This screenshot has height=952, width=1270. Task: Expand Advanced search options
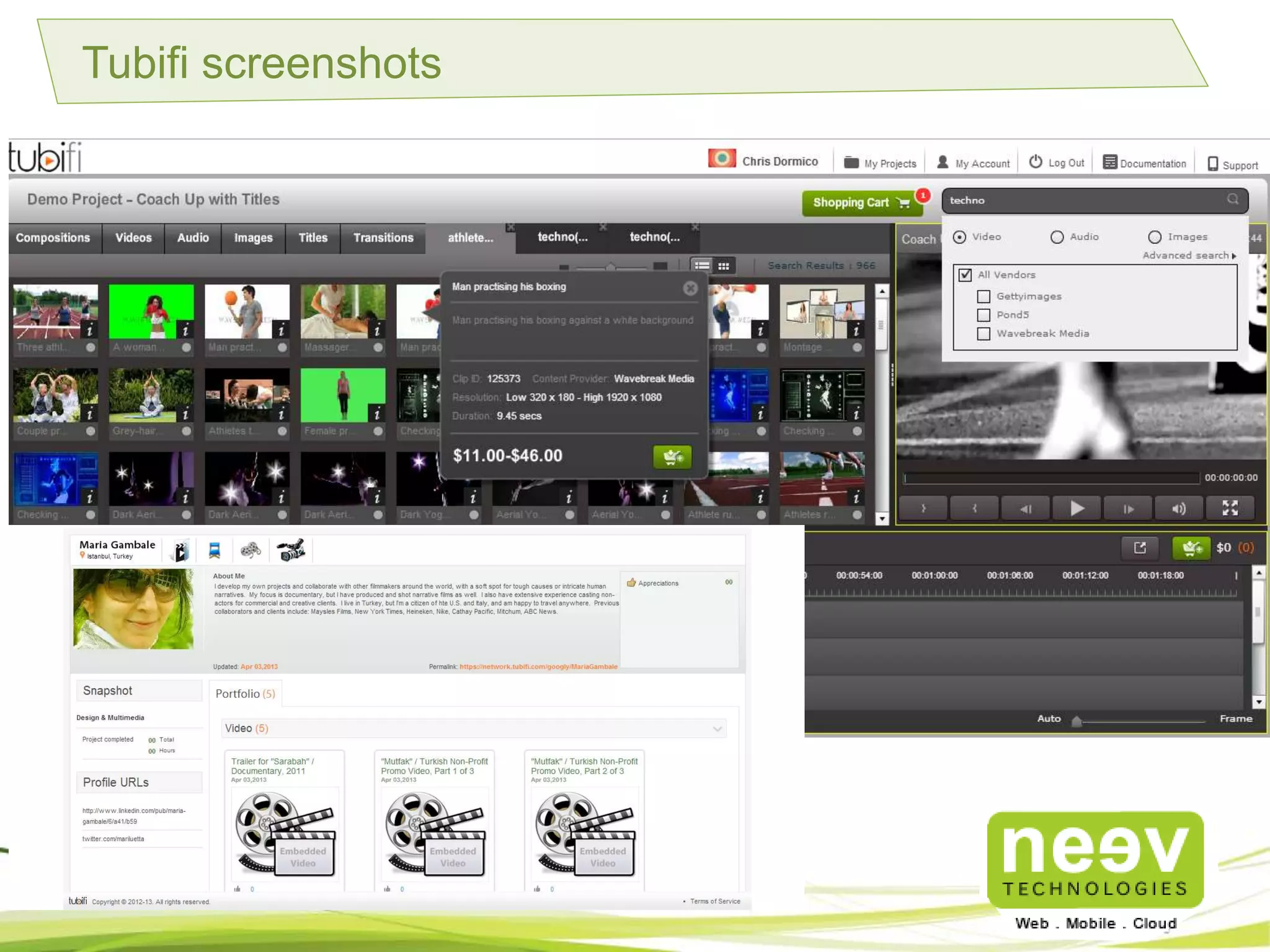pos(1189,255)
